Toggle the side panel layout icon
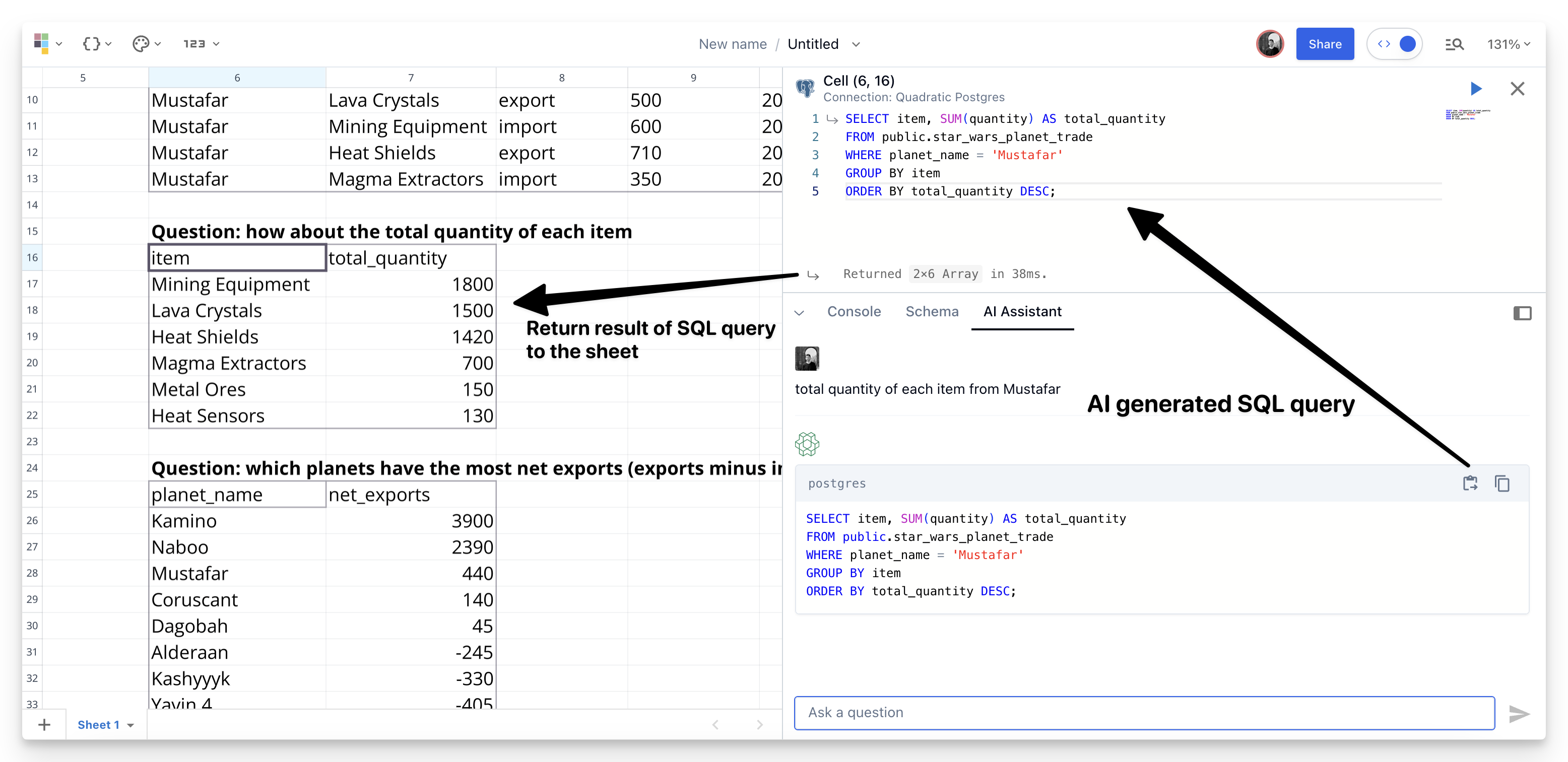The image size is (1568, 762). click(x=1522, y=313)
